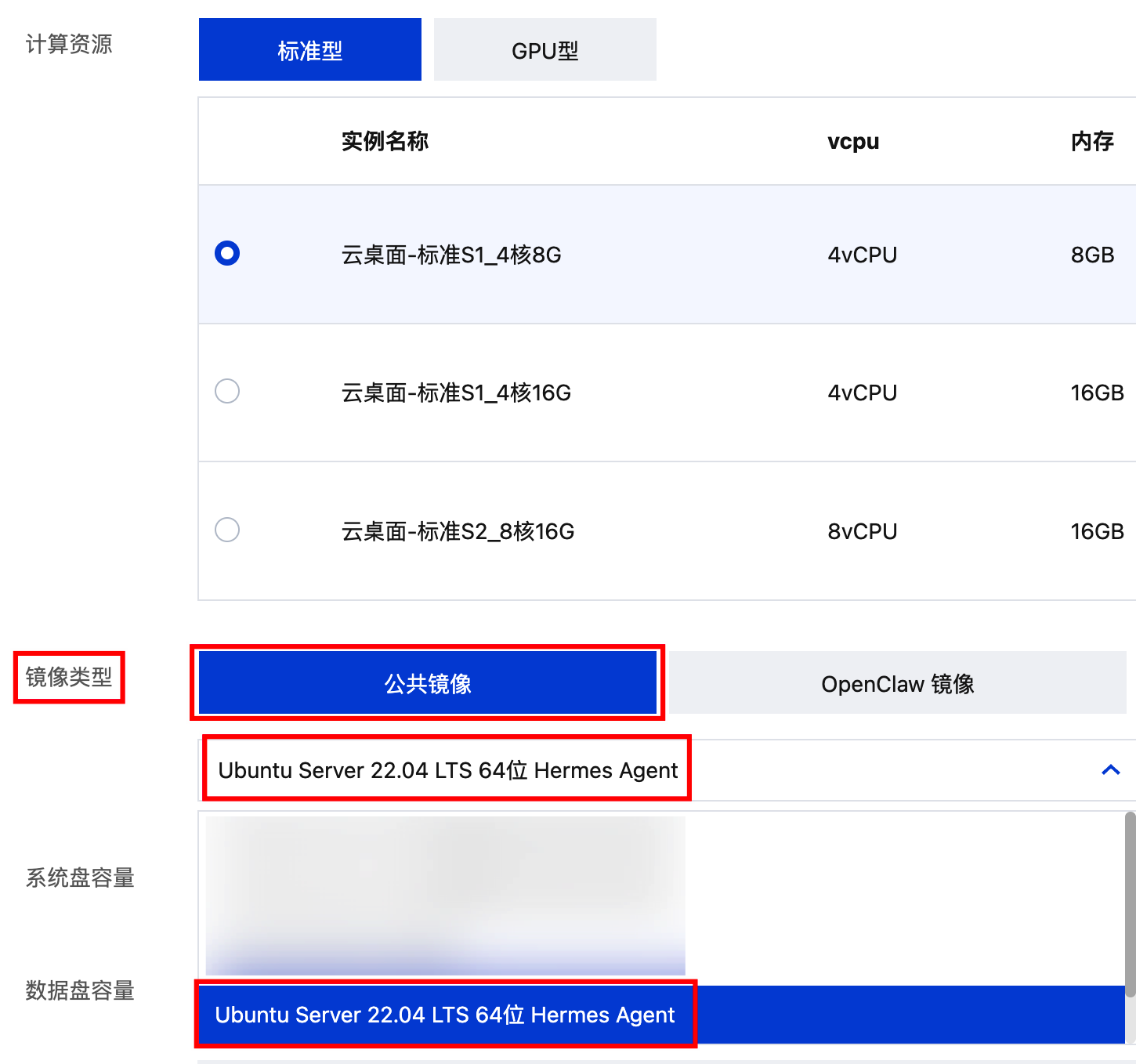Image resolution: width=1136 pixels, height=1064 pixels.
Task: Choose the OpenClaw 镜像 image type
Action: pyautogui.click(x=897, y=683)
